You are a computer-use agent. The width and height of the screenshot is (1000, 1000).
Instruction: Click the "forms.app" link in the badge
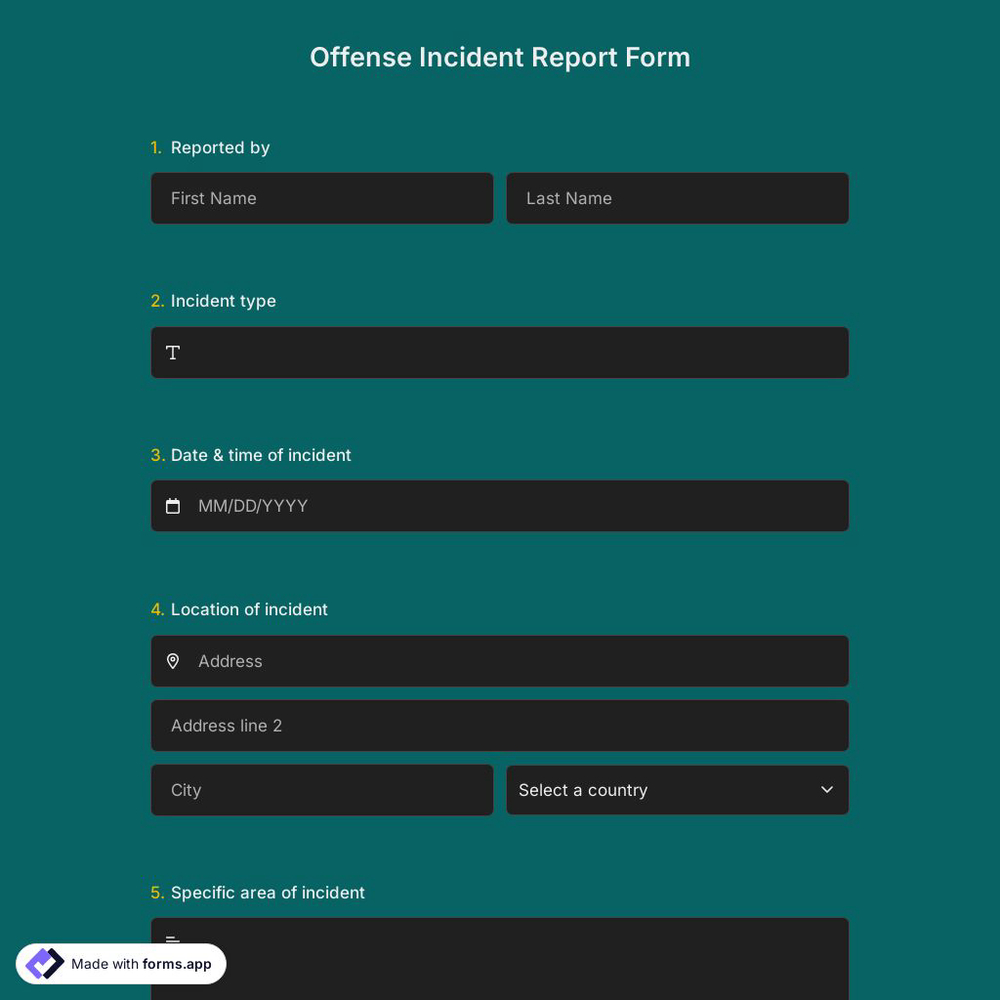(177, 964)
